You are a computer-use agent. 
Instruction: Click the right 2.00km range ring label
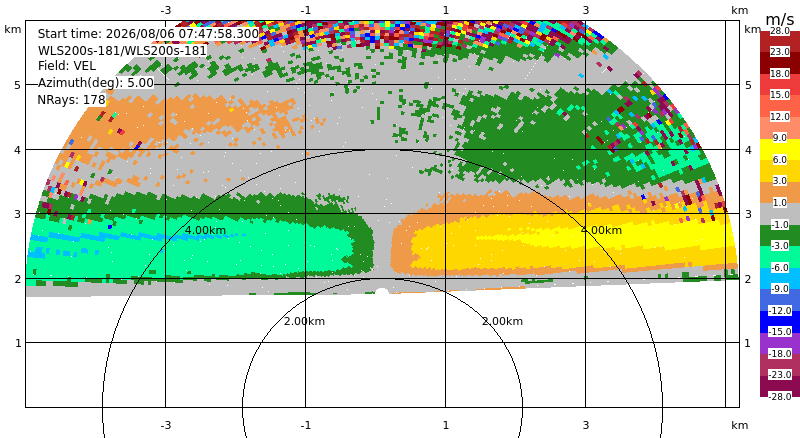(503, 321)
